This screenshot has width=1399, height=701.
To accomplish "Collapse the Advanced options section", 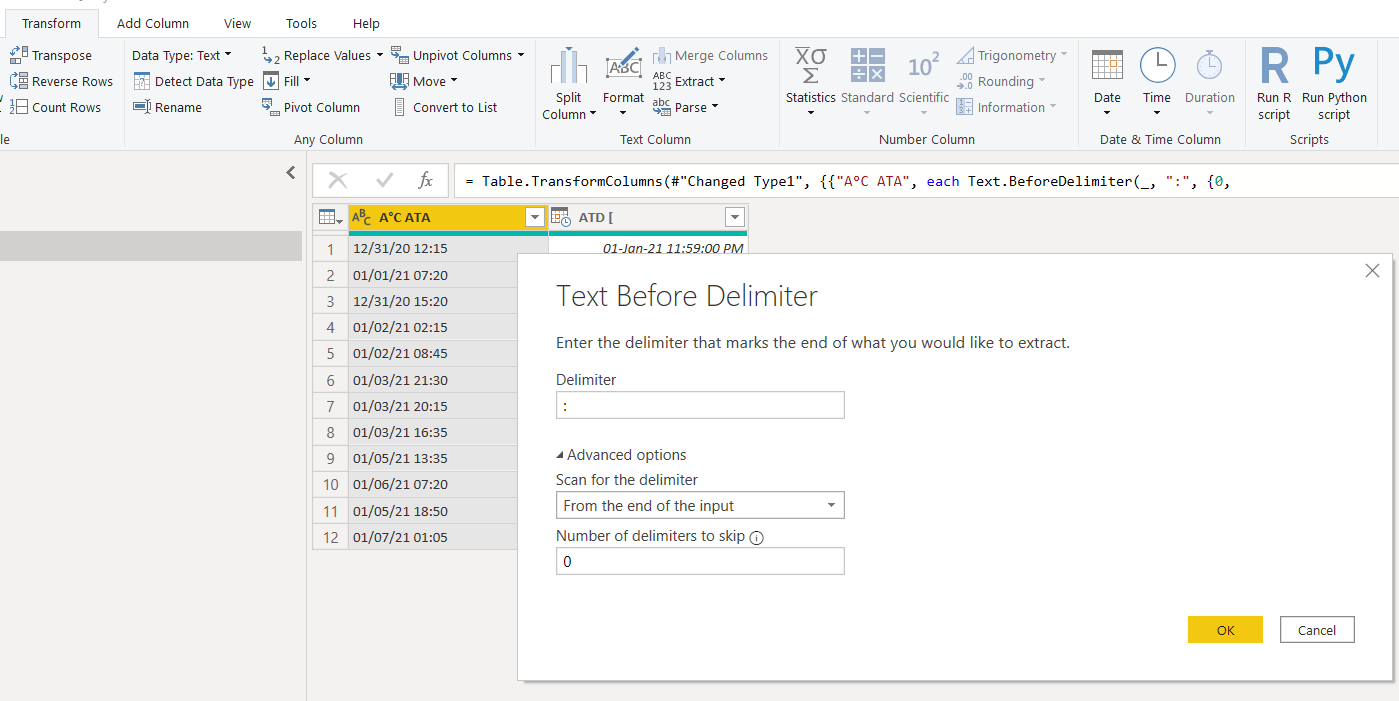I will 621,454.
